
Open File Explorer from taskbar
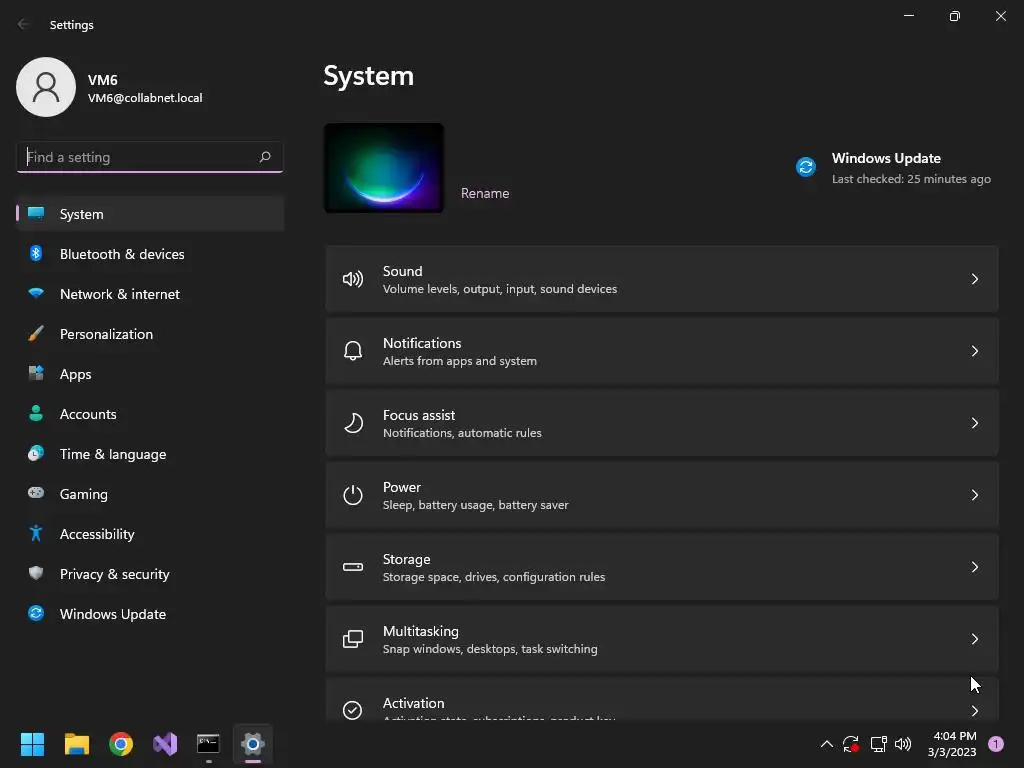pyautogui.click(x=76, y=744)
